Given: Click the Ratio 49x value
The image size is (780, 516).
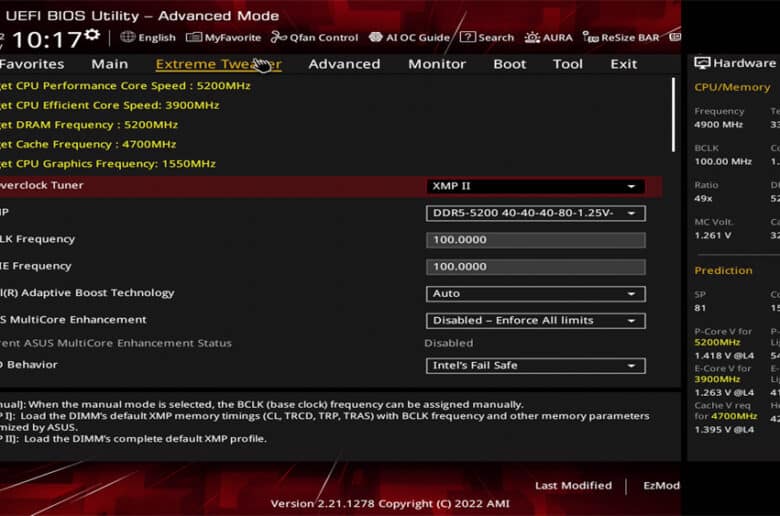Looking at the screenshot, I should (703, 199).
